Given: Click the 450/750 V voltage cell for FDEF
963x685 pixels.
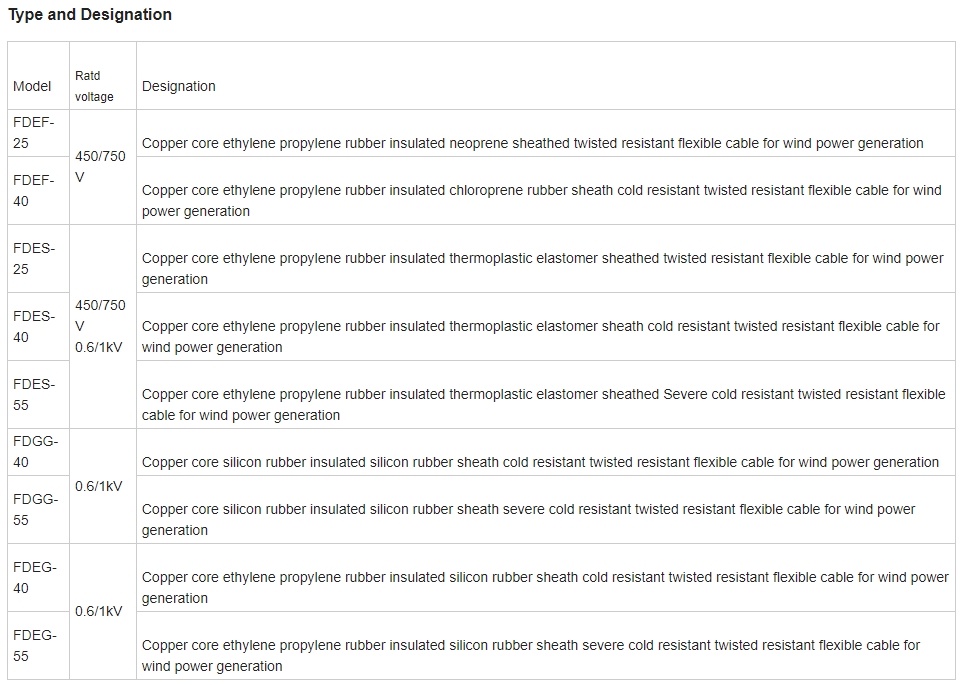Looking at the screenshot, I should pyautogui.click(x=103, y=167).
